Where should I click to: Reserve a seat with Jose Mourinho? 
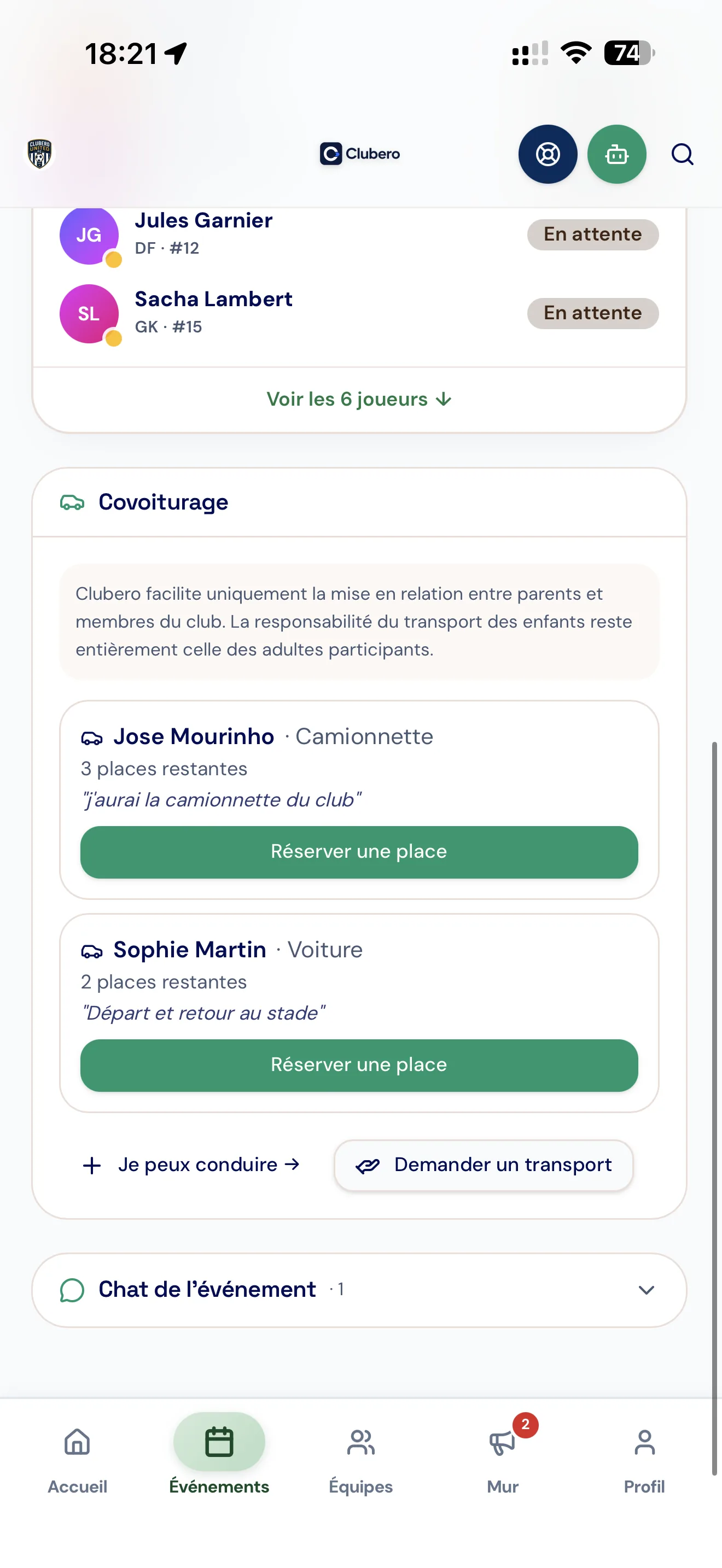[x=359, y=852]
